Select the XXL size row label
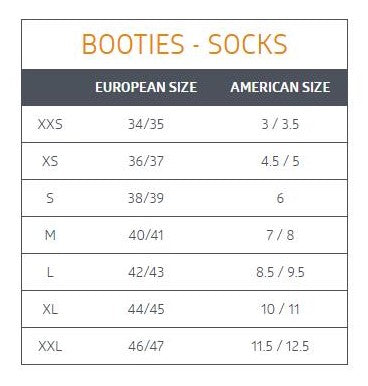Image resolution: width=368 pixels, height=386 pixels. [x=50, y=346]
